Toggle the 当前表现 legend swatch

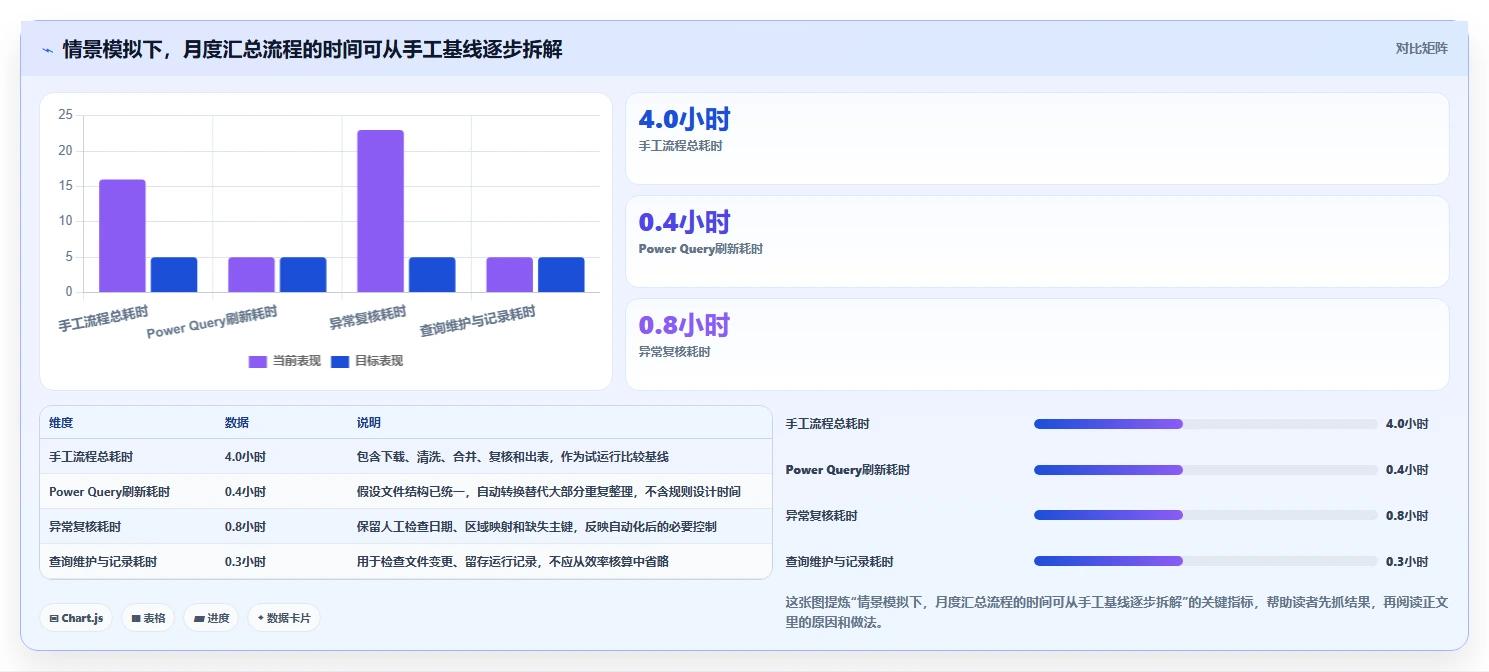tap(258, 361)
